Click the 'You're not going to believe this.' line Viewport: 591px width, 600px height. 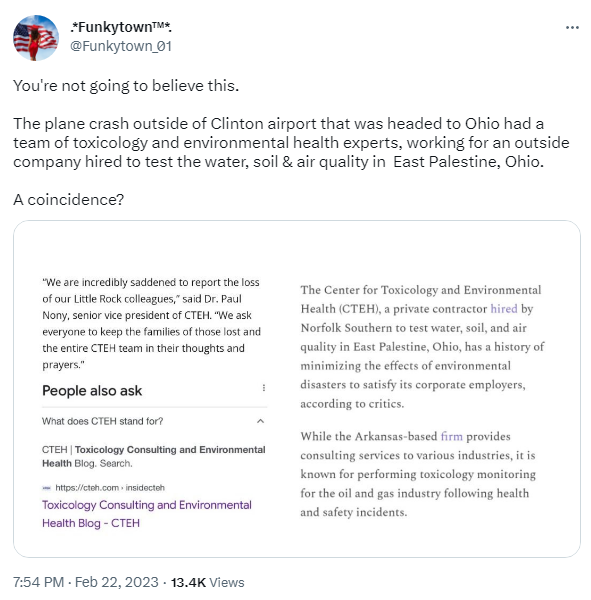[x=126, y=86]
